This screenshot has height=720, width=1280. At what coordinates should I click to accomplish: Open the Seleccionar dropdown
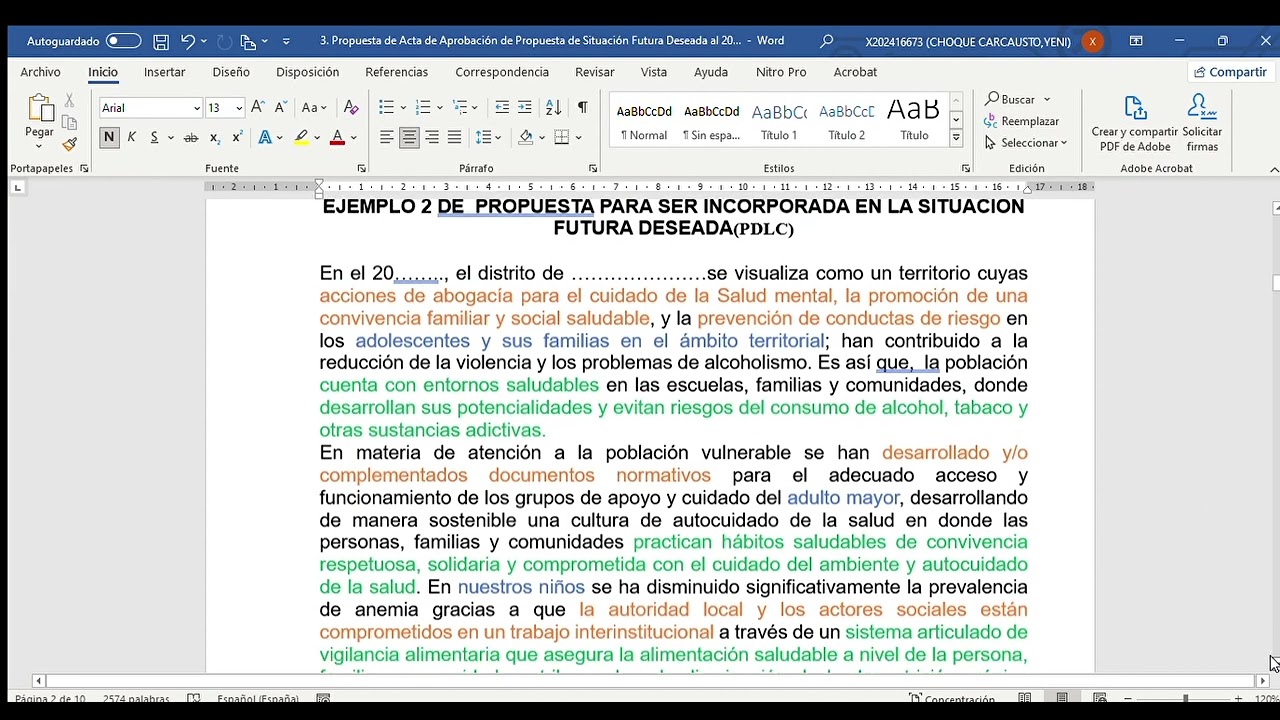pos(1026,143)
